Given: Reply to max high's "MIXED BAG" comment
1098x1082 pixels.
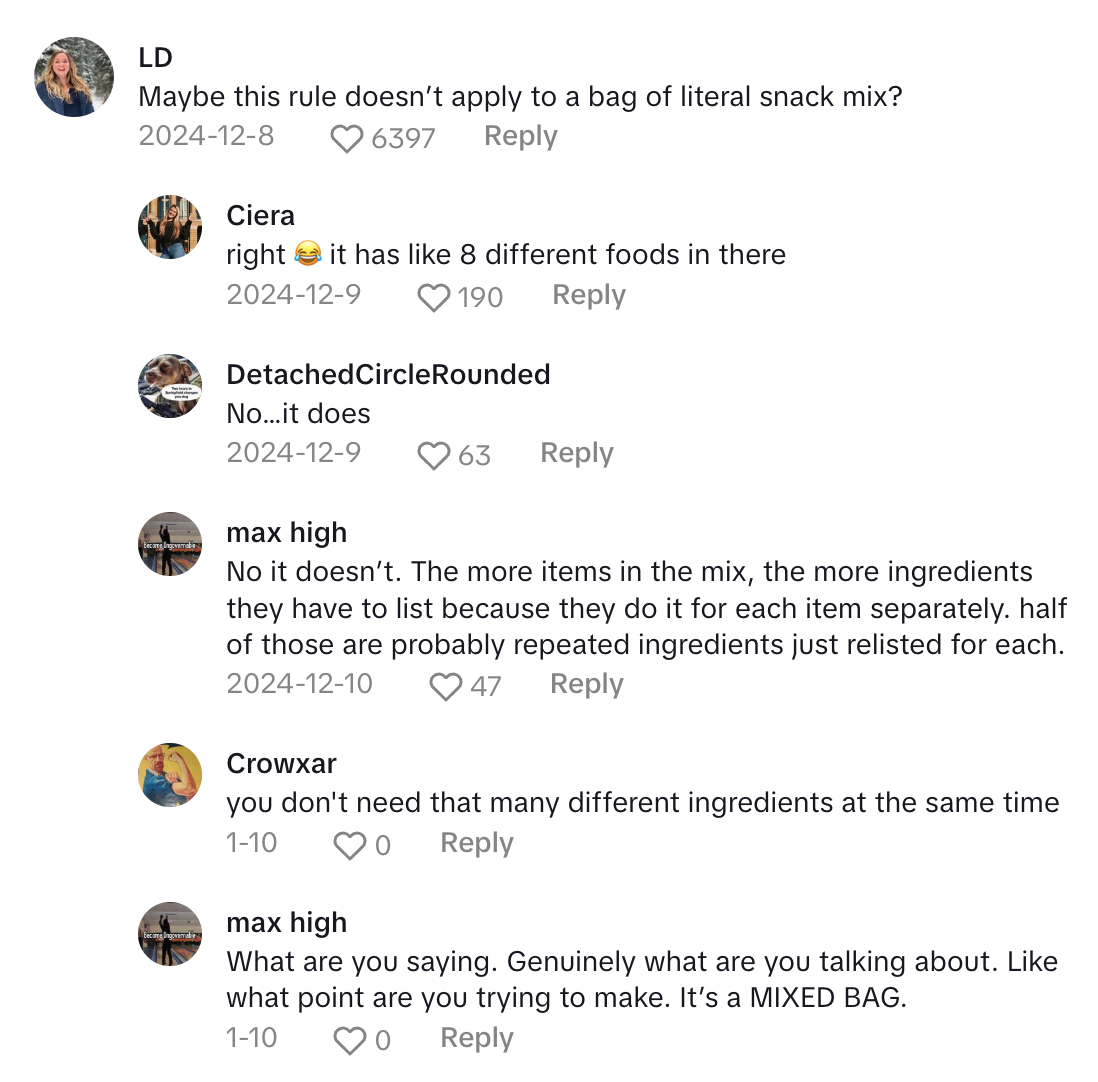Looking at the screenshot, I should click(476, 1038).
